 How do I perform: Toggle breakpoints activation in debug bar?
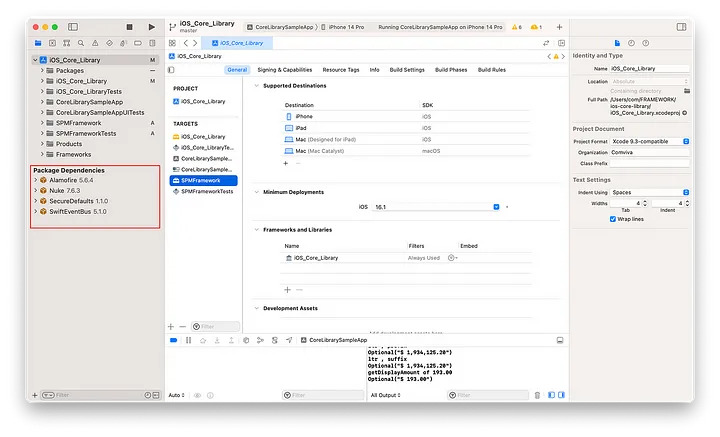click(174, 341)
